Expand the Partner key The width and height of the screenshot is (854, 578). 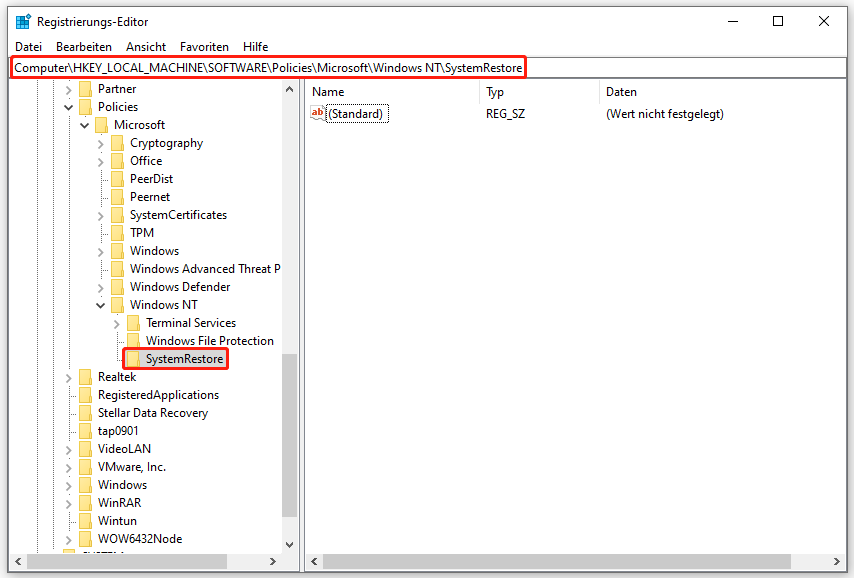pos(69,89)
